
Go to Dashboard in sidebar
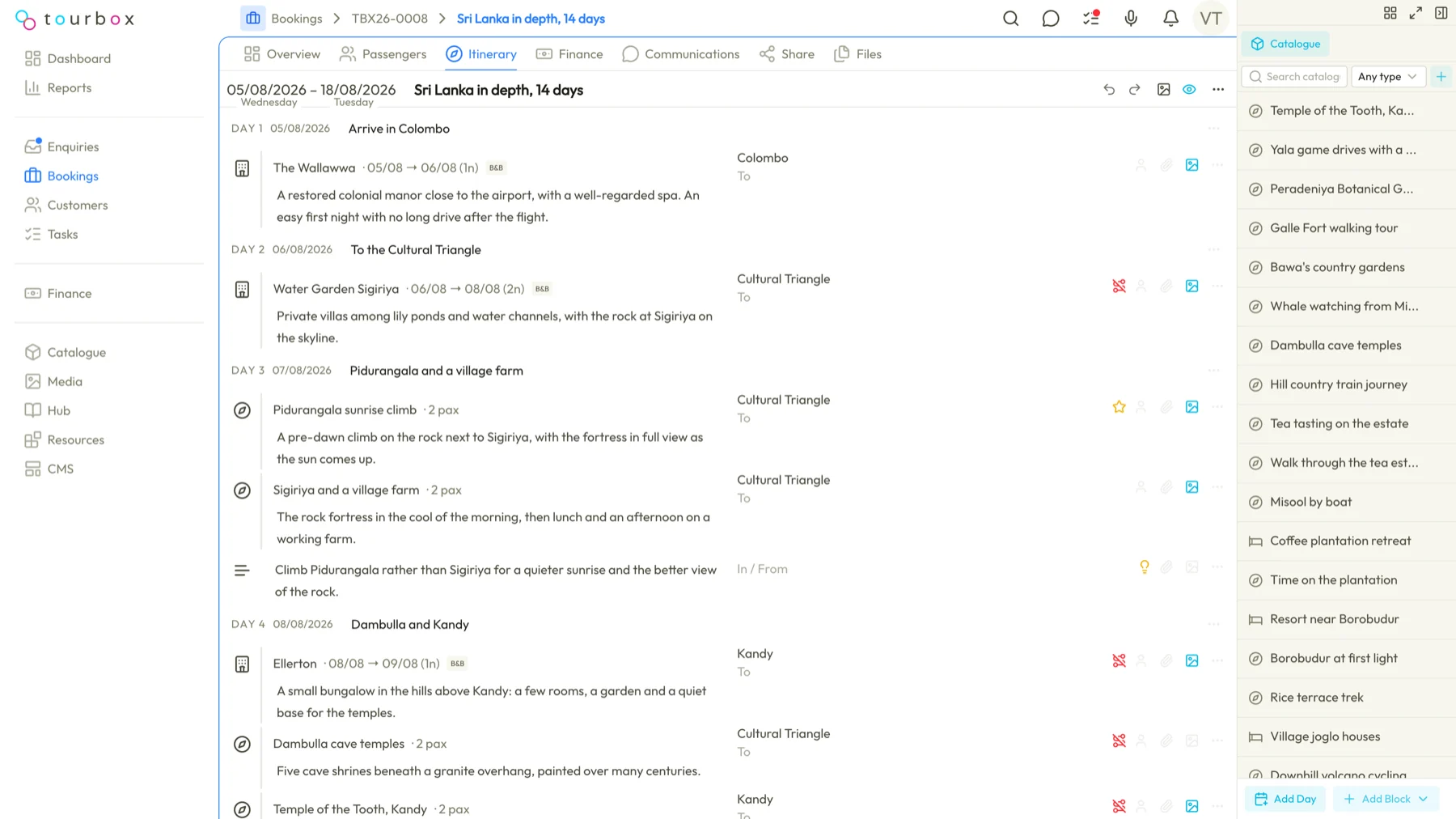pyautogui.click(x=68, y=58)
